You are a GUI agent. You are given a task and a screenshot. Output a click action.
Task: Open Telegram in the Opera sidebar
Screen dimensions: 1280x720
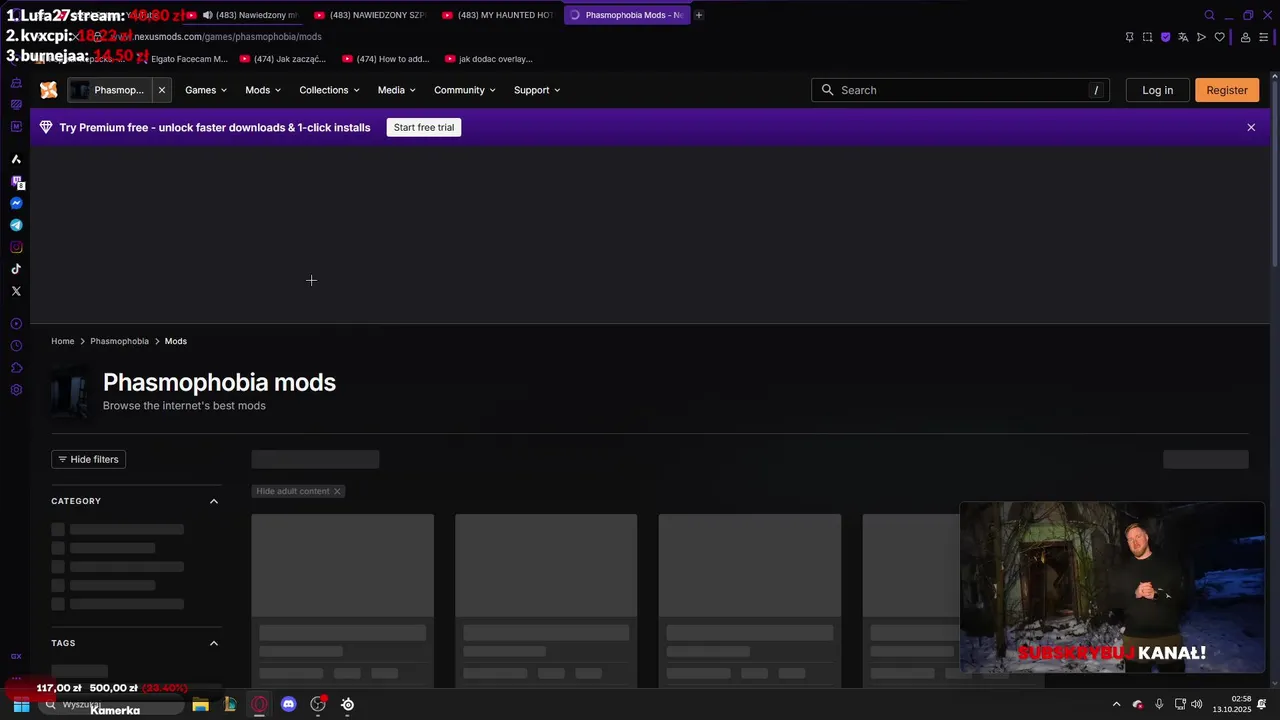(16, 225)
